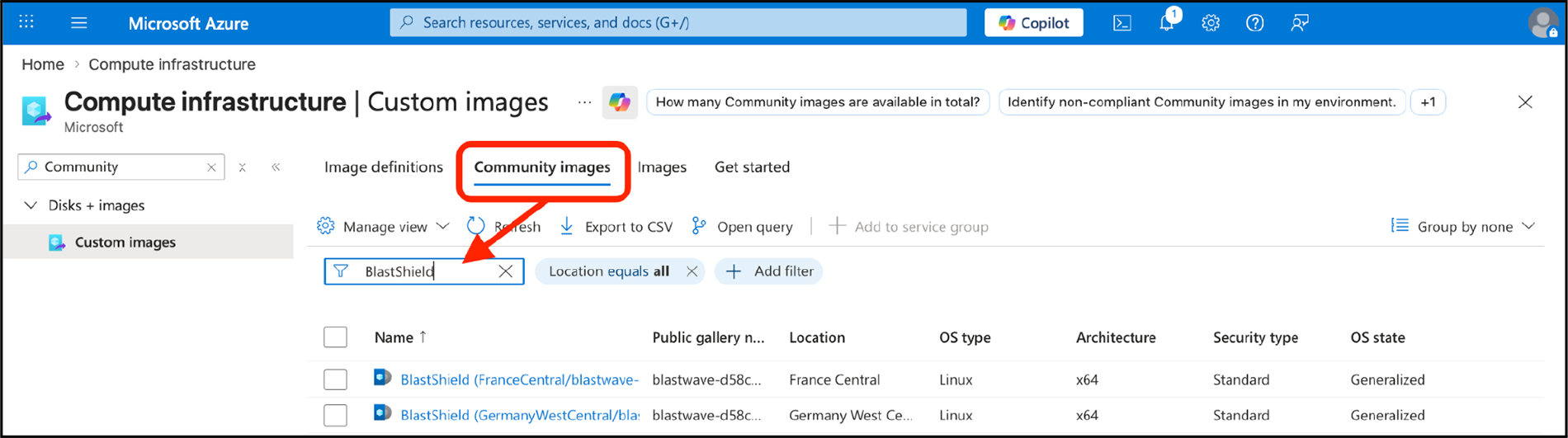Click the OS type column header
The height and width of the screenshot is (438, 1568).
[x=965, y=337]
